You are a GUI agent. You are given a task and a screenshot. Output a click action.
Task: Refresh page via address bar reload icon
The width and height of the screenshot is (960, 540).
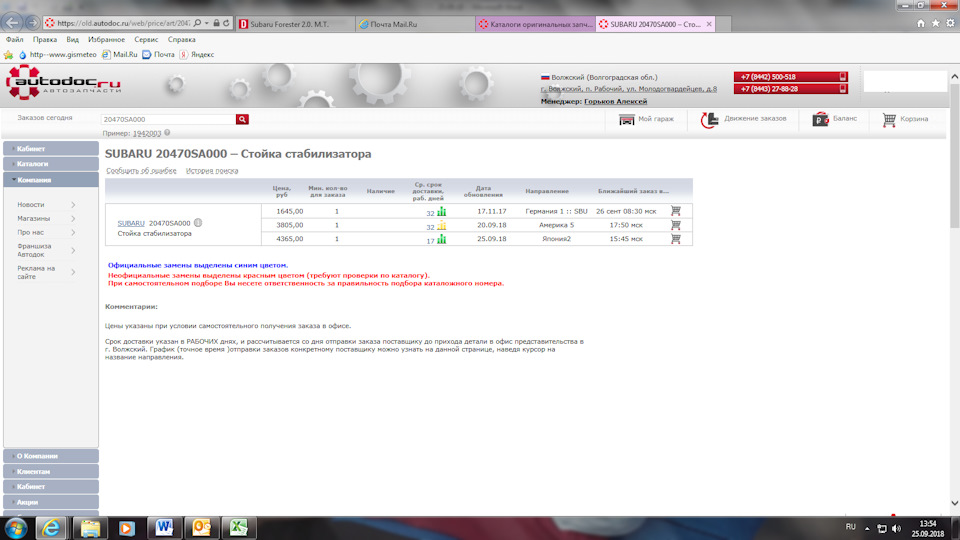pos(226,23)
